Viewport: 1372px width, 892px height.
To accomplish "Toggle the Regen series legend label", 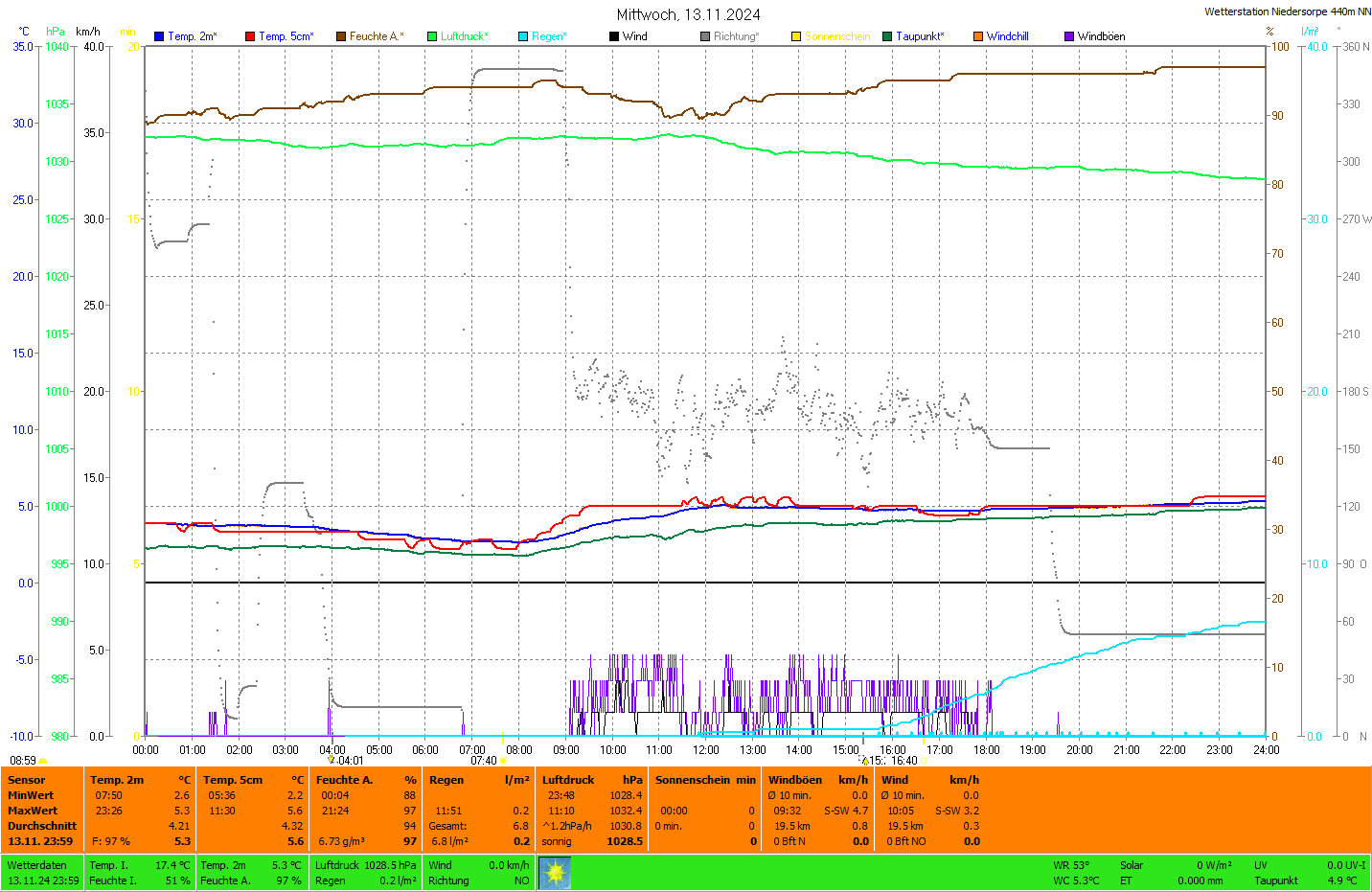I will [549, 36].
